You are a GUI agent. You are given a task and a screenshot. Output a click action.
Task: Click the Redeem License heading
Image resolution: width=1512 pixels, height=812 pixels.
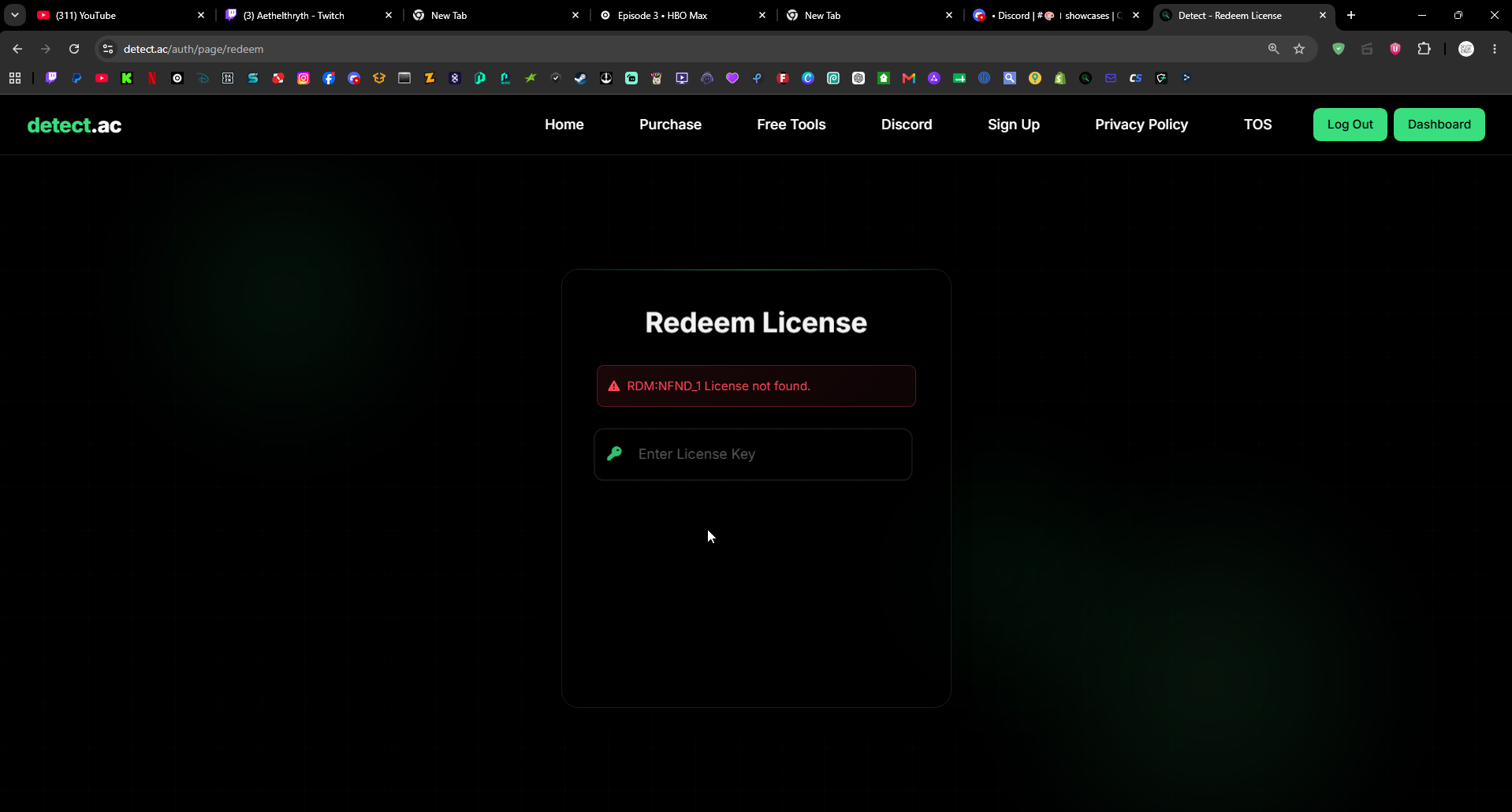[x=756, y=322]
